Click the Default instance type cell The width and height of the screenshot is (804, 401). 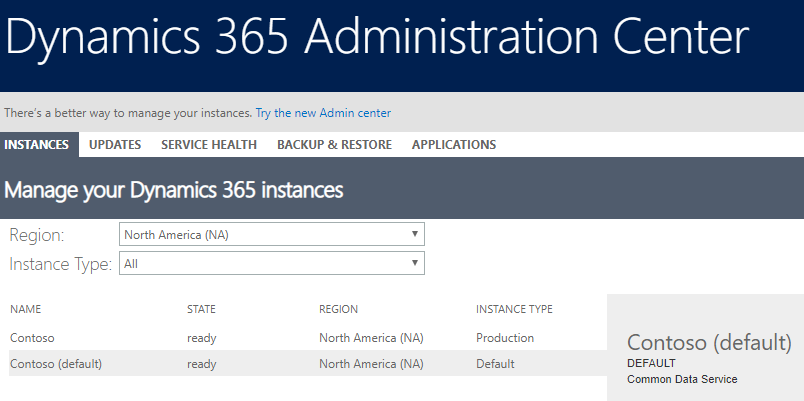pos(495,364)
